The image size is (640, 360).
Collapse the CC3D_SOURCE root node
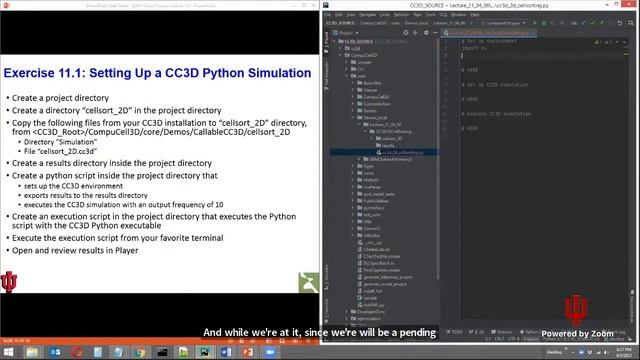[x=334, y=41]
